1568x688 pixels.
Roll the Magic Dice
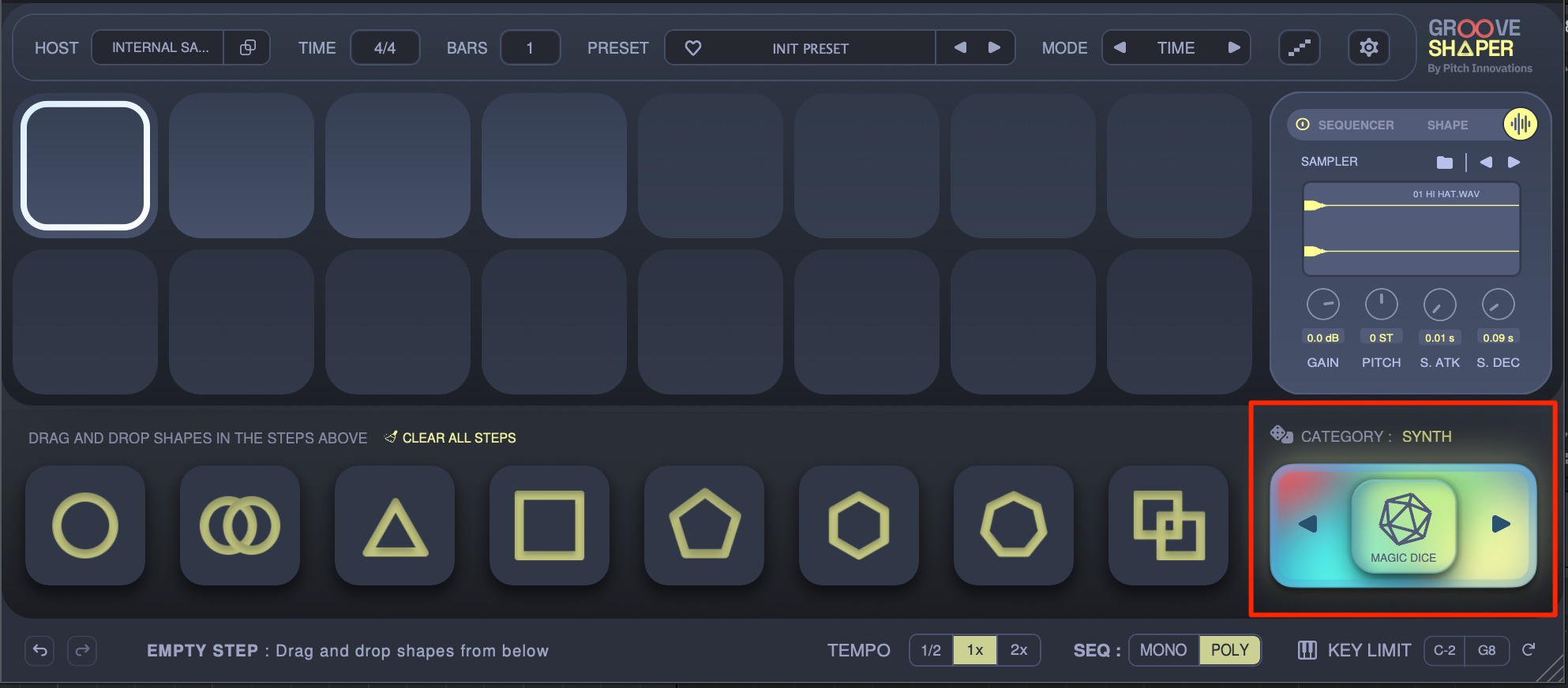(1404, 525)
